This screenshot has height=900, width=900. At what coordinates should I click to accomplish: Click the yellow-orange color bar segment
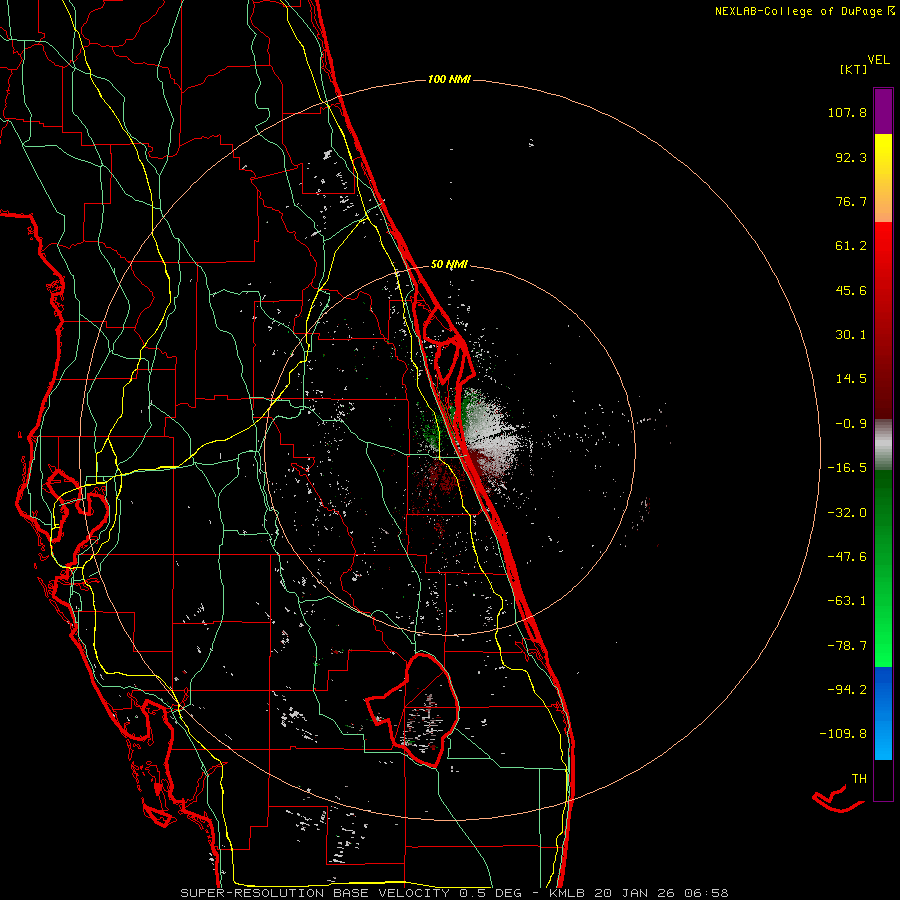coord(883,178)
